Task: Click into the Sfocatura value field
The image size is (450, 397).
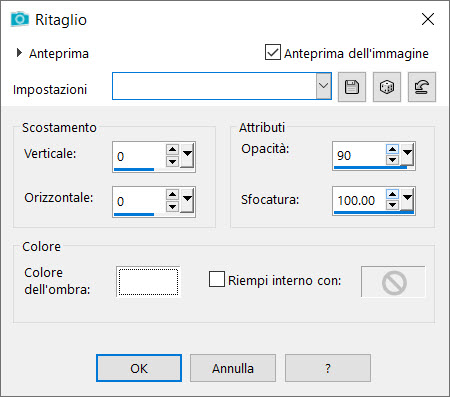Action: coord(359,200)
